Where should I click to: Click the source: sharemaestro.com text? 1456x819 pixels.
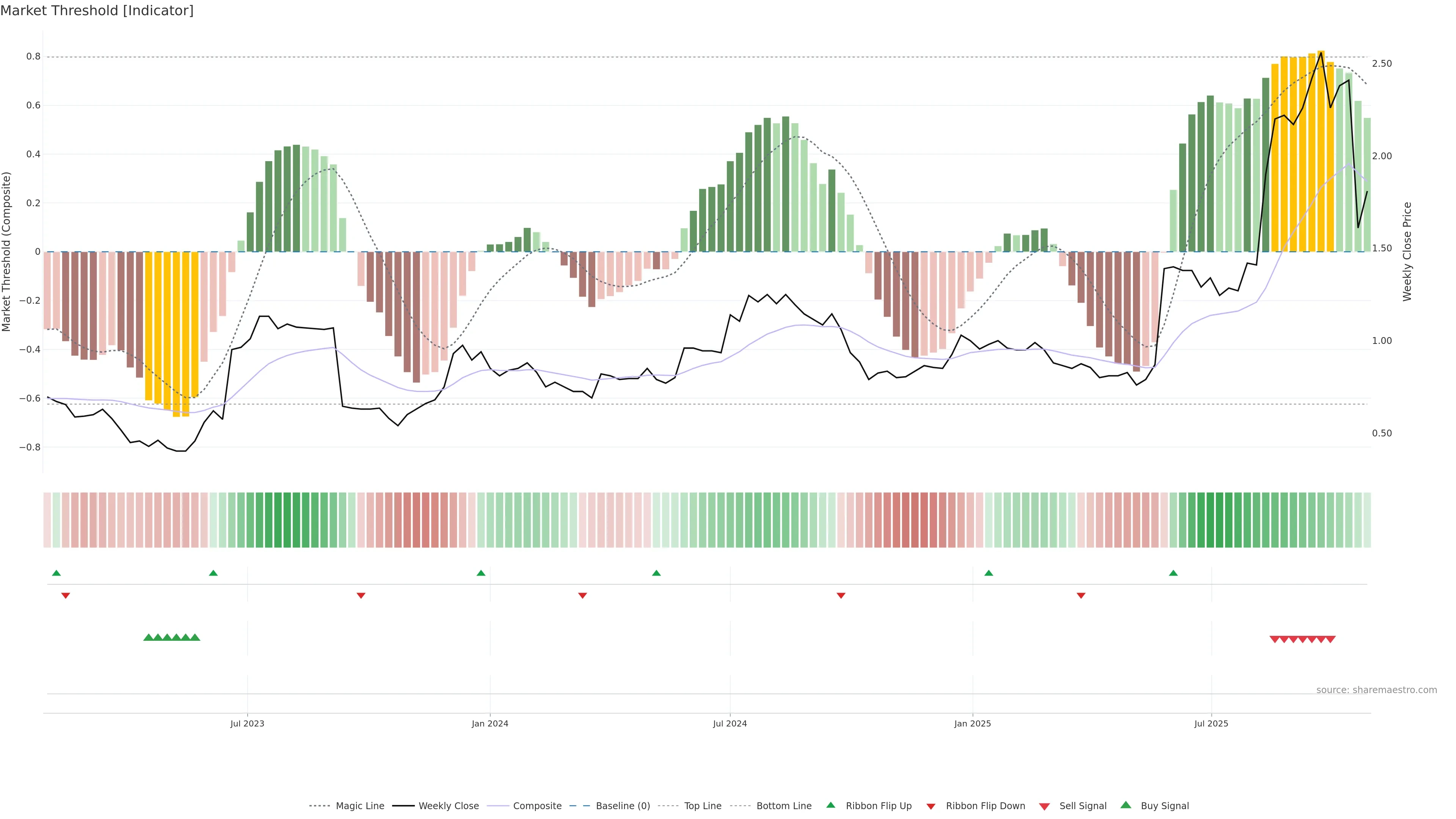pyautogui.click(x=1376, y=690)
